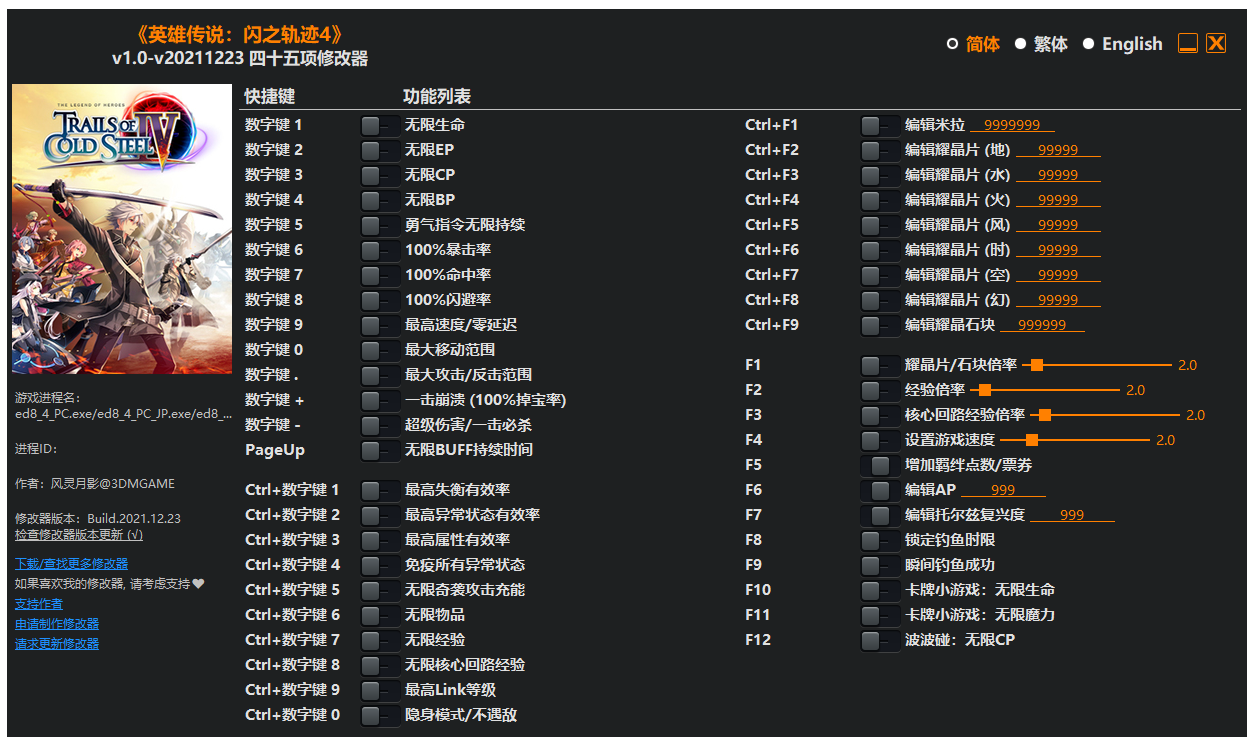Open 下载/查找更多修改器 link
Viewport: 1254px width, 737px height.
click(x=71, y=564)
